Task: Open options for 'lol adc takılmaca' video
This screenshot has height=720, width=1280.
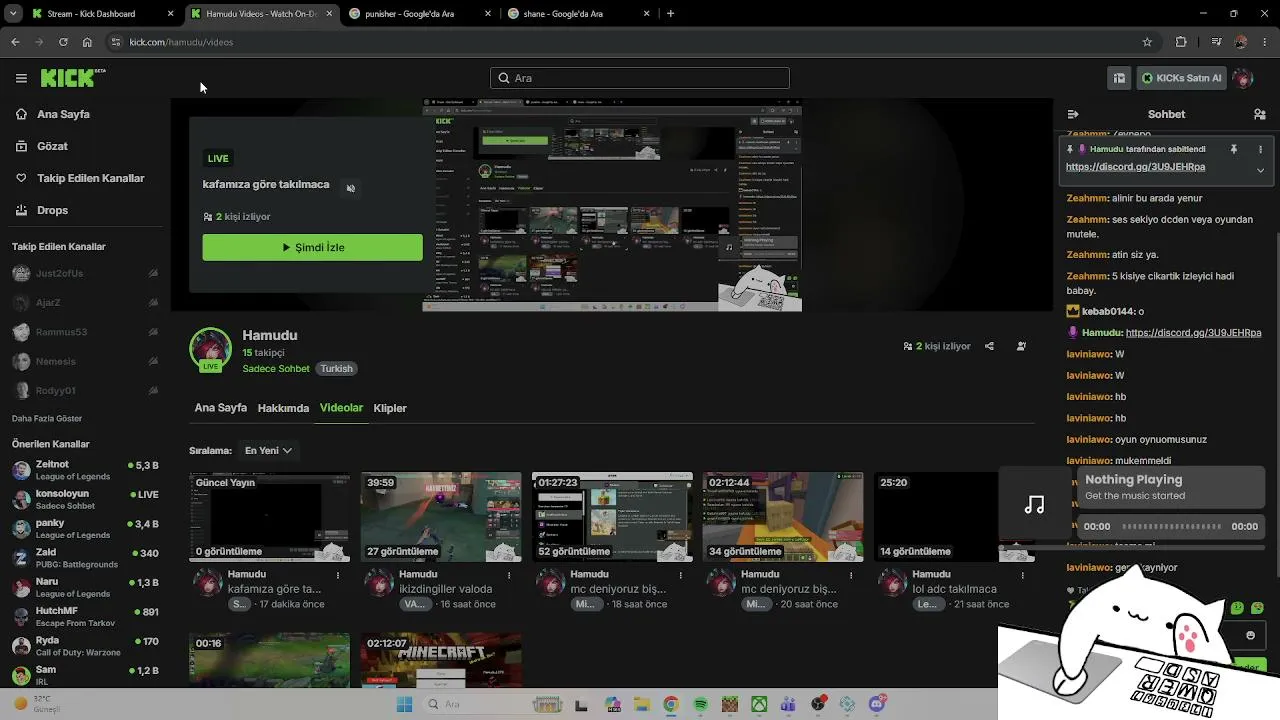Action: [1021, 575]
